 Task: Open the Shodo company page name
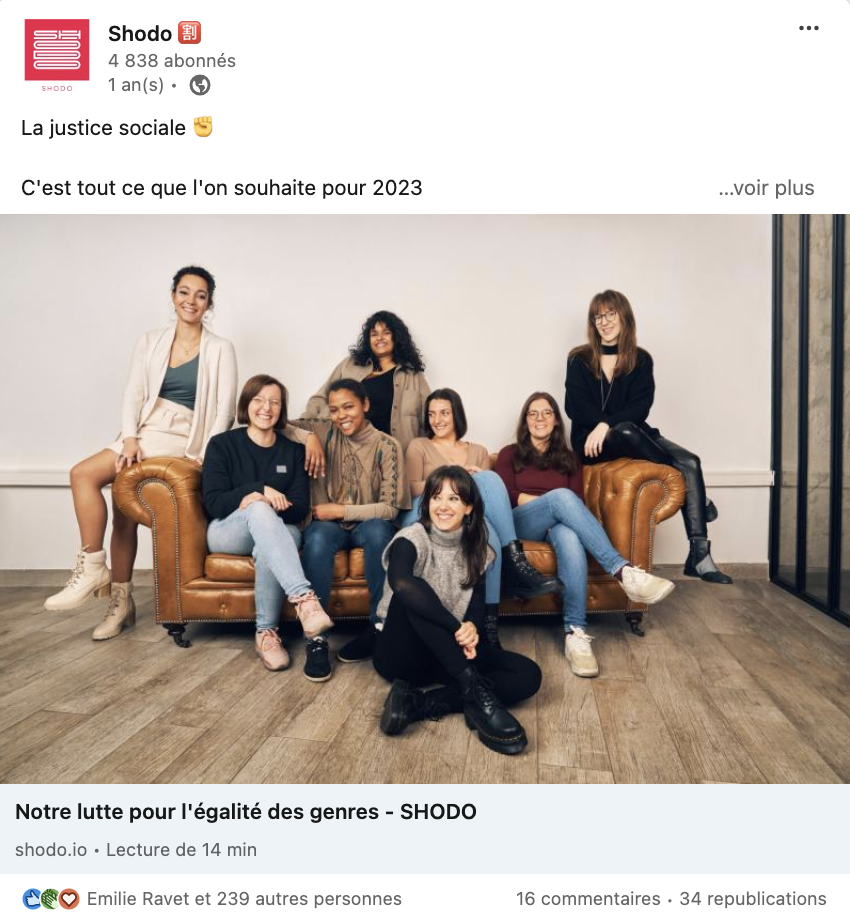click(x=140, y=34)
